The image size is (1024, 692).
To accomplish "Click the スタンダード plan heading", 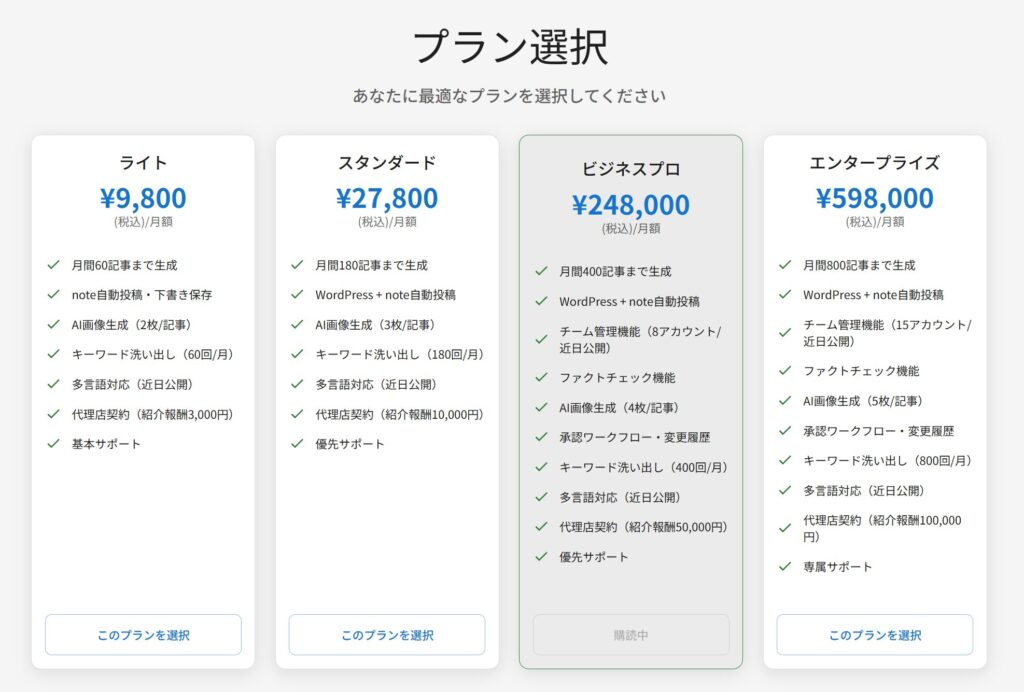I will point(387,163).
